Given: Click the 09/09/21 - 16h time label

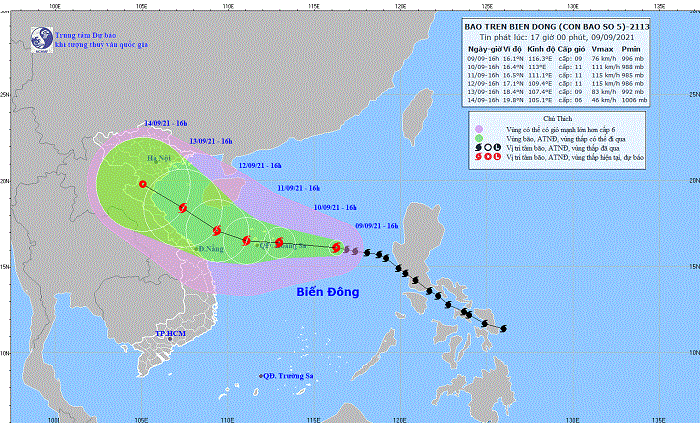Looking at the screenshot, I should (x=376, y=227).
